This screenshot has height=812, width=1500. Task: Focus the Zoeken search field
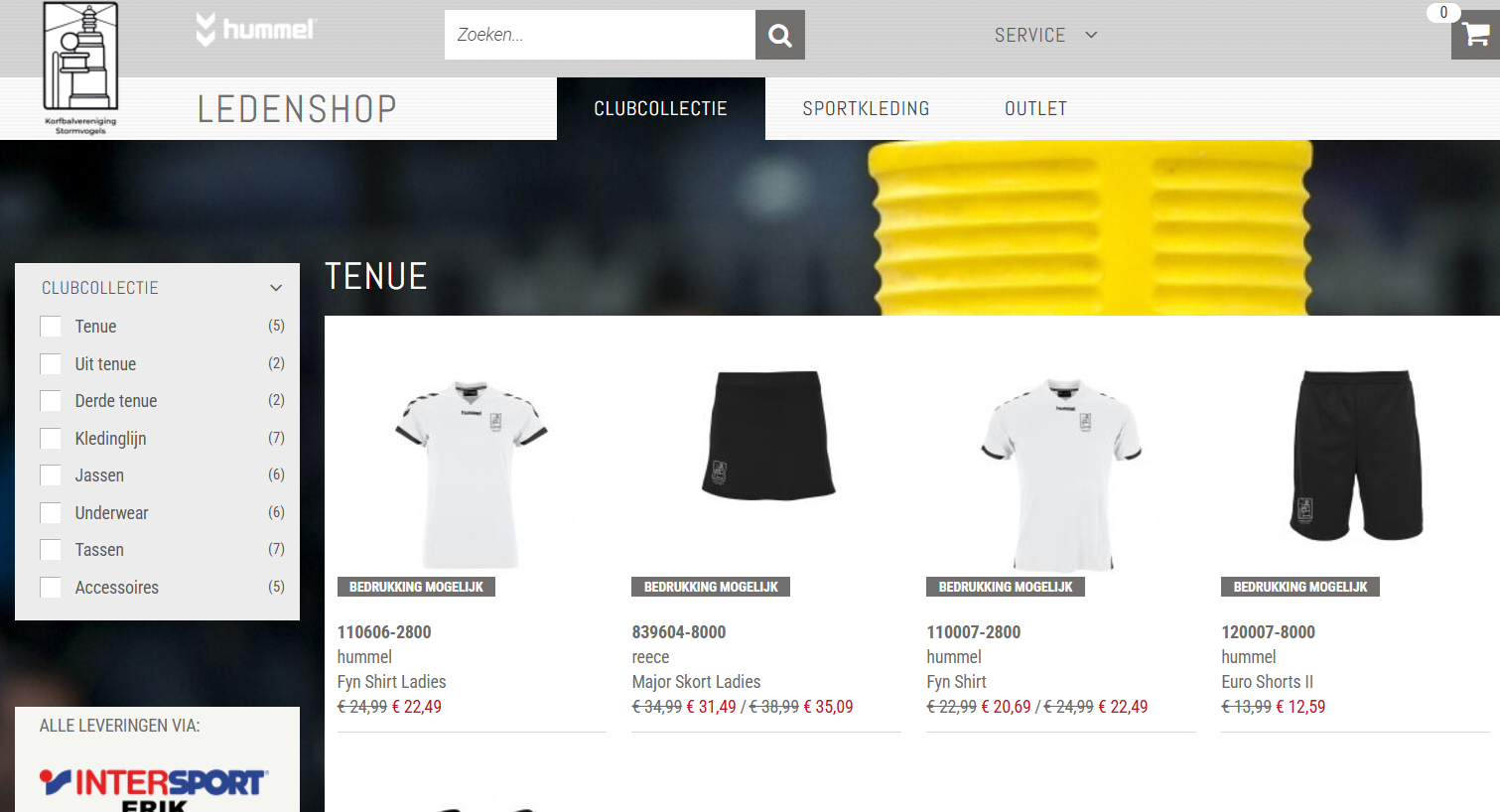coord(600,35)
